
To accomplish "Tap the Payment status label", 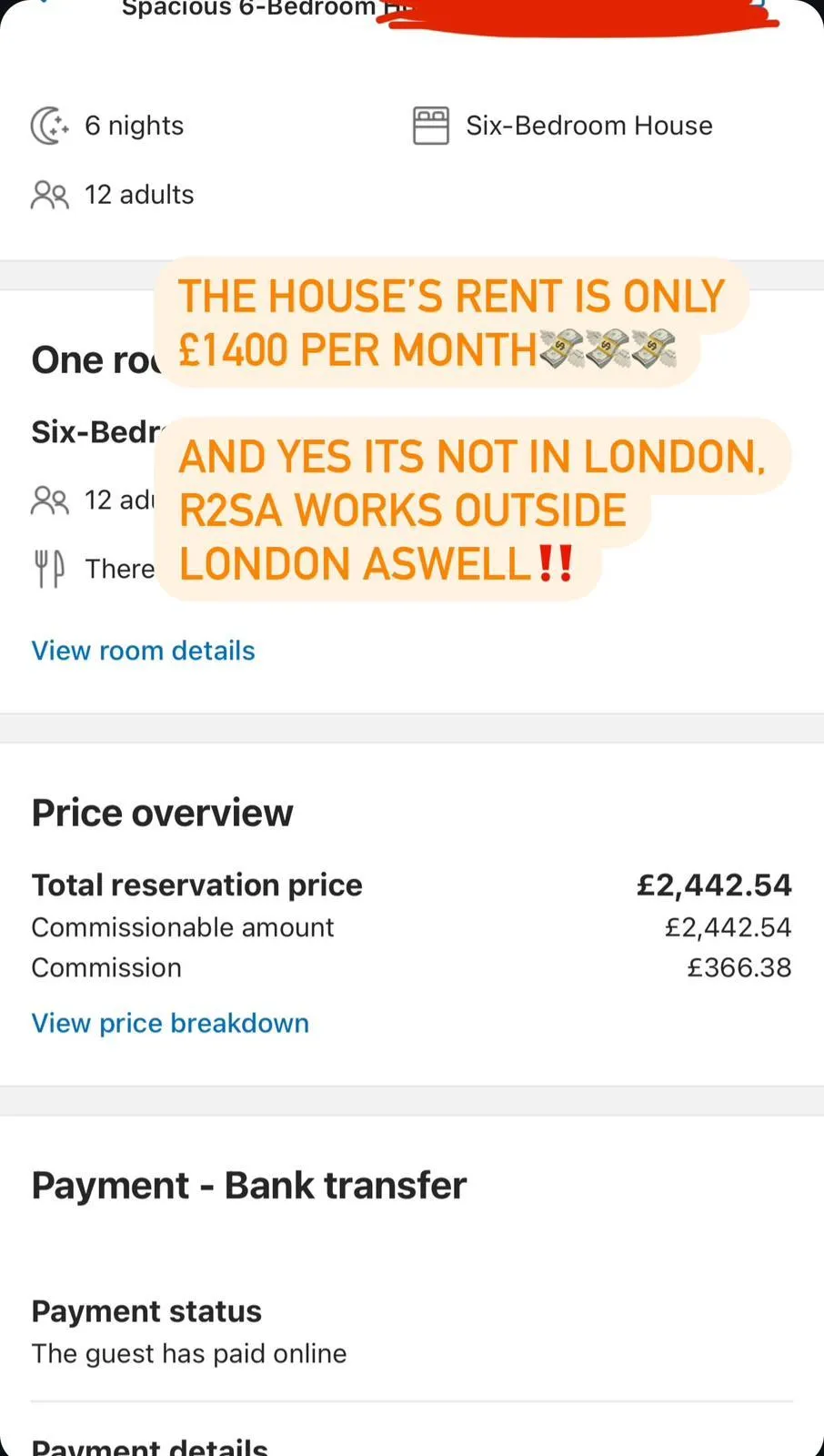I will pos(146,1311).
